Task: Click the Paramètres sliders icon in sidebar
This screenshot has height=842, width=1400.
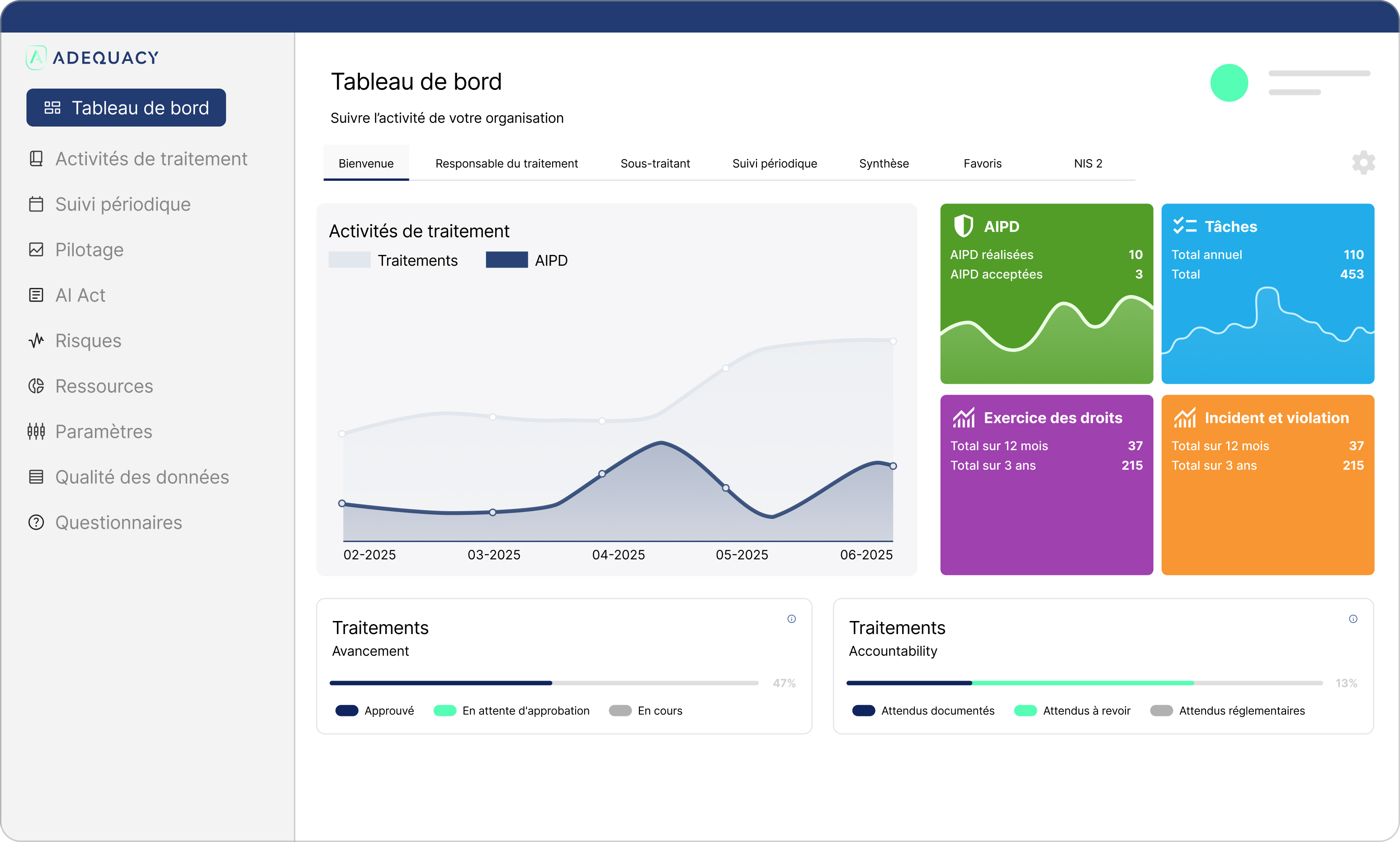Action: click(36, 431)
